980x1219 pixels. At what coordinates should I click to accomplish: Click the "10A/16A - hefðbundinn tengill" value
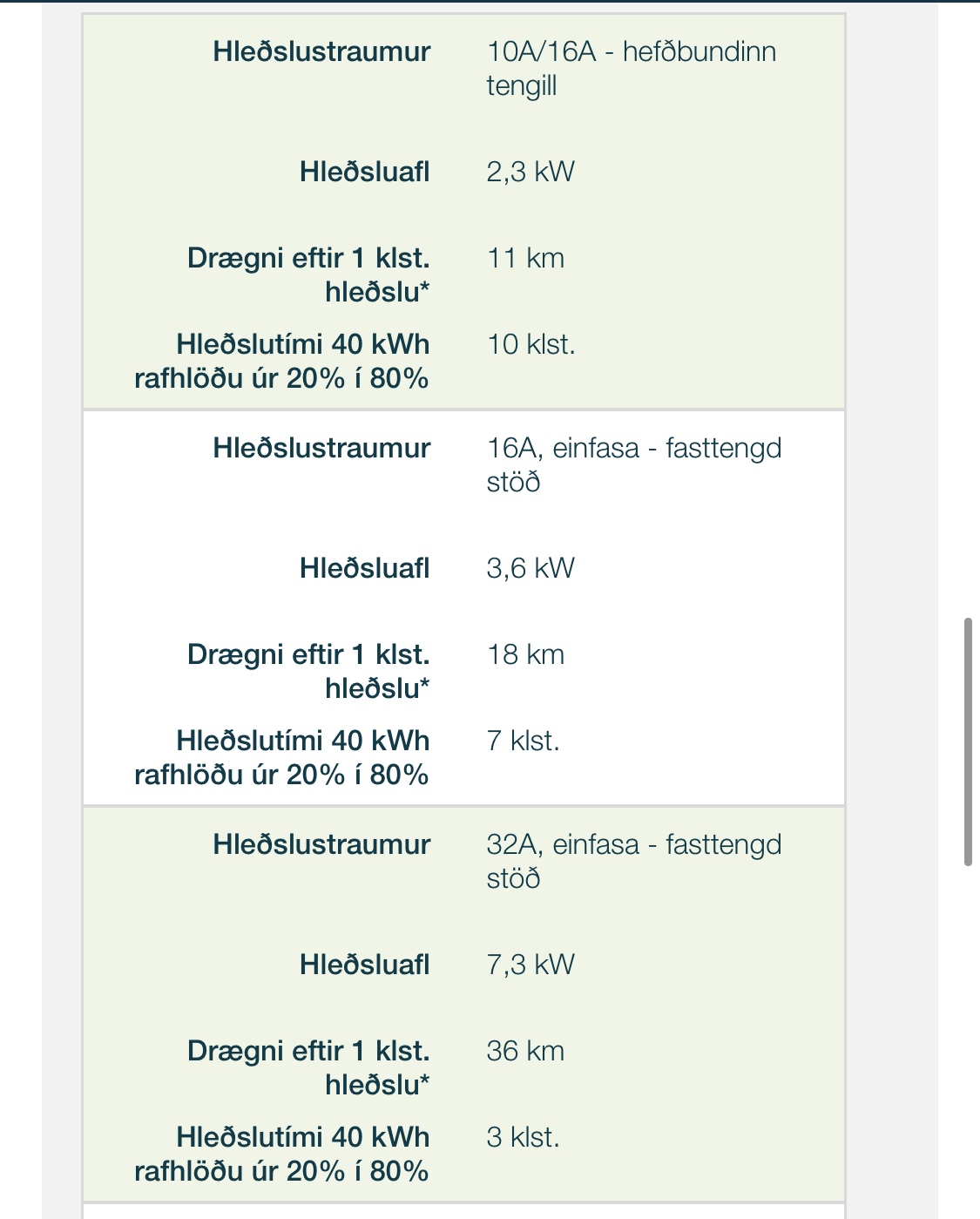point(631,69)
